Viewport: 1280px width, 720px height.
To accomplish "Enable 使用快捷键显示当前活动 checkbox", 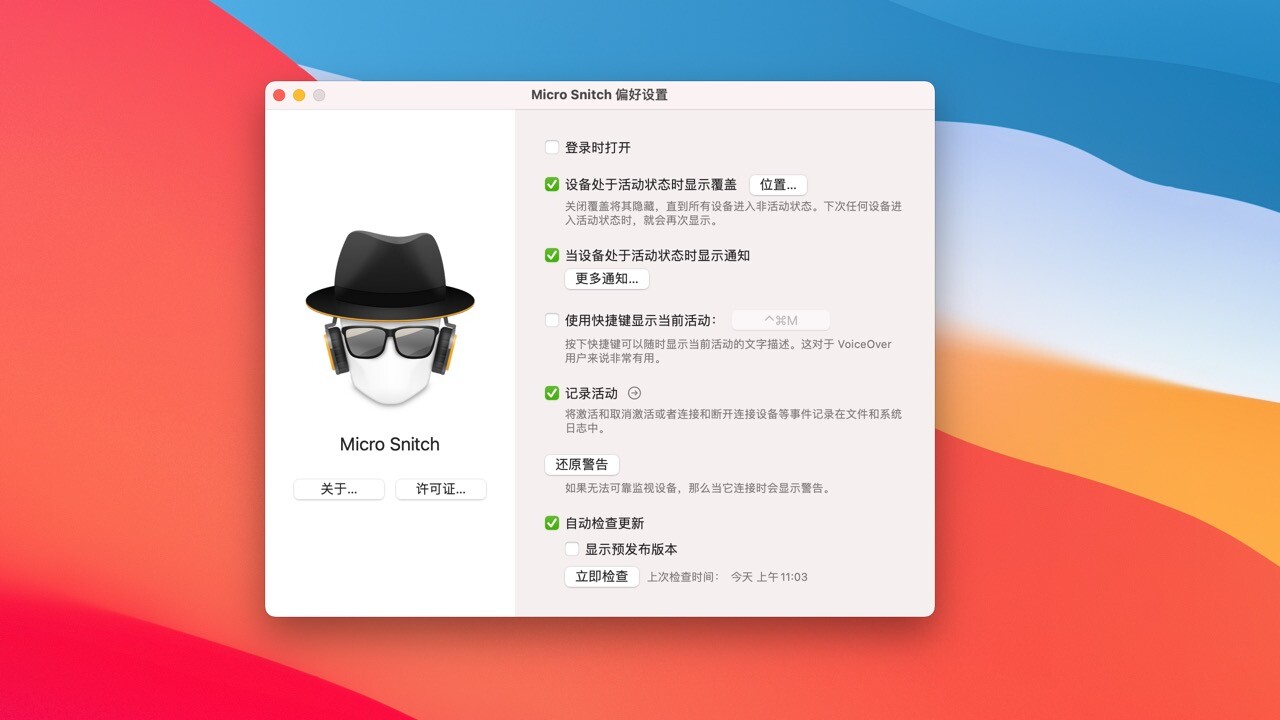I will [552, 320].
